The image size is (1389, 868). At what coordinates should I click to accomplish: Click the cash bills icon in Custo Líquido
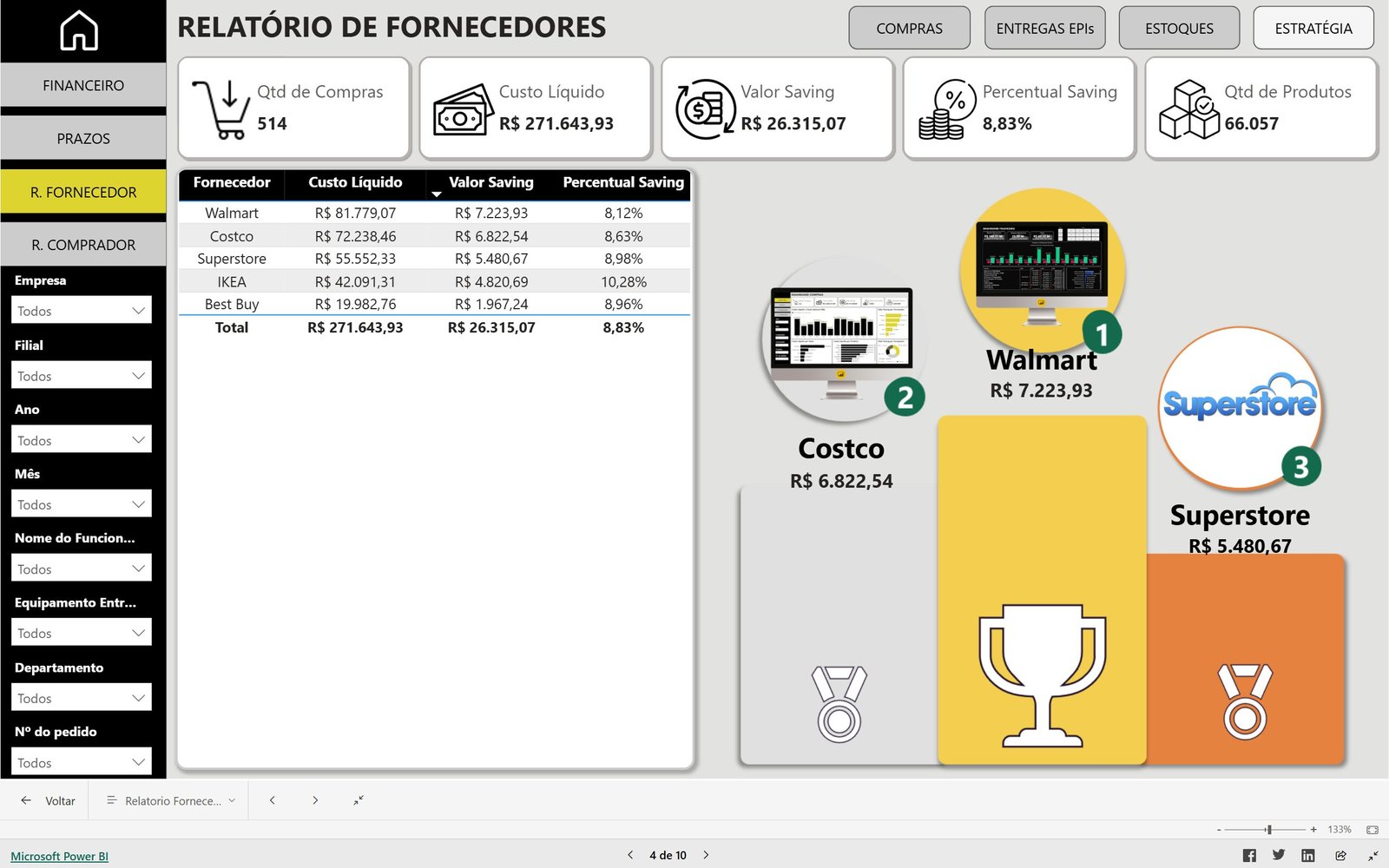464,110
